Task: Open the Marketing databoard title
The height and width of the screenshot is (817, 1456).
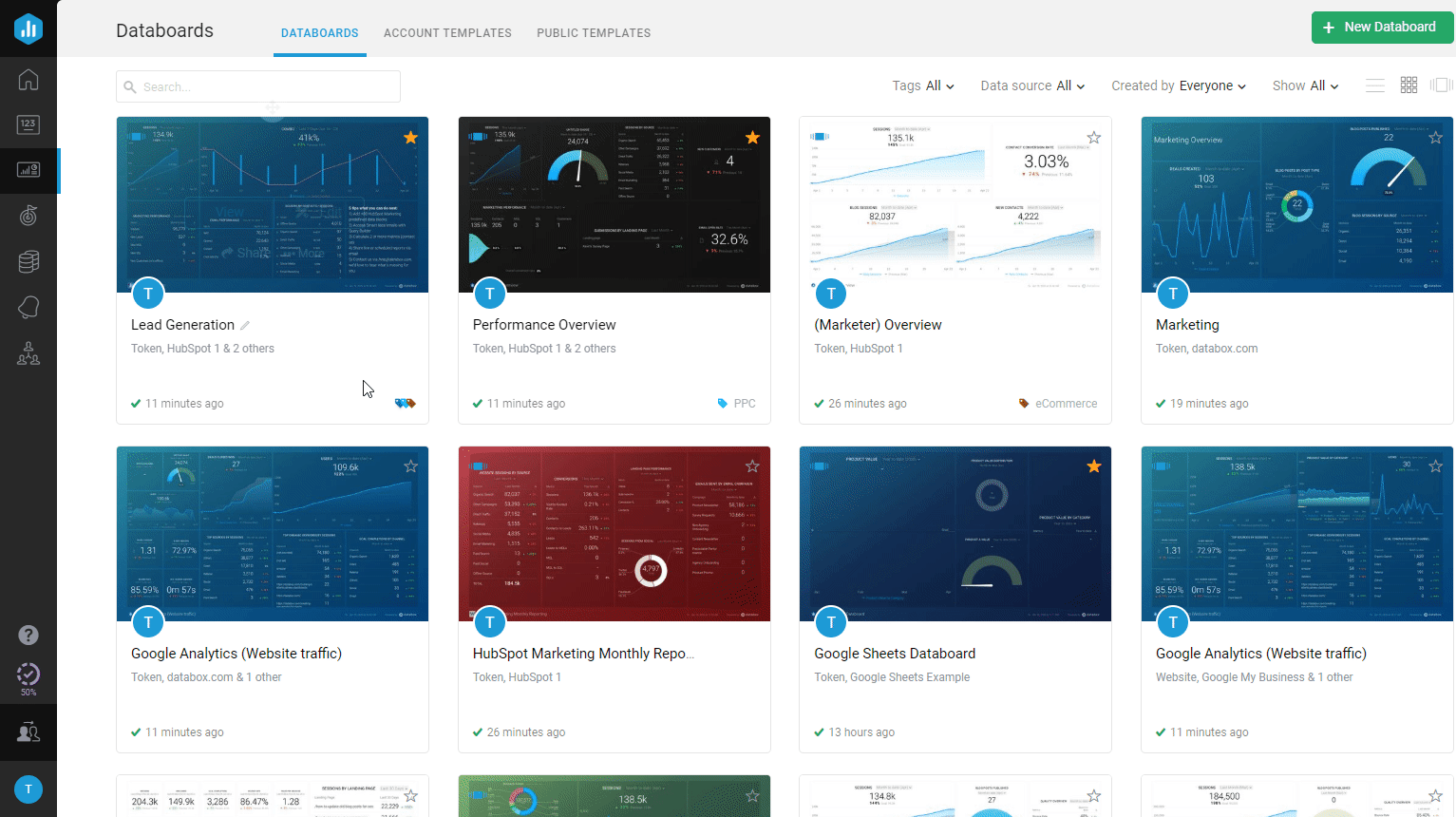Action: click(1187, 325)
